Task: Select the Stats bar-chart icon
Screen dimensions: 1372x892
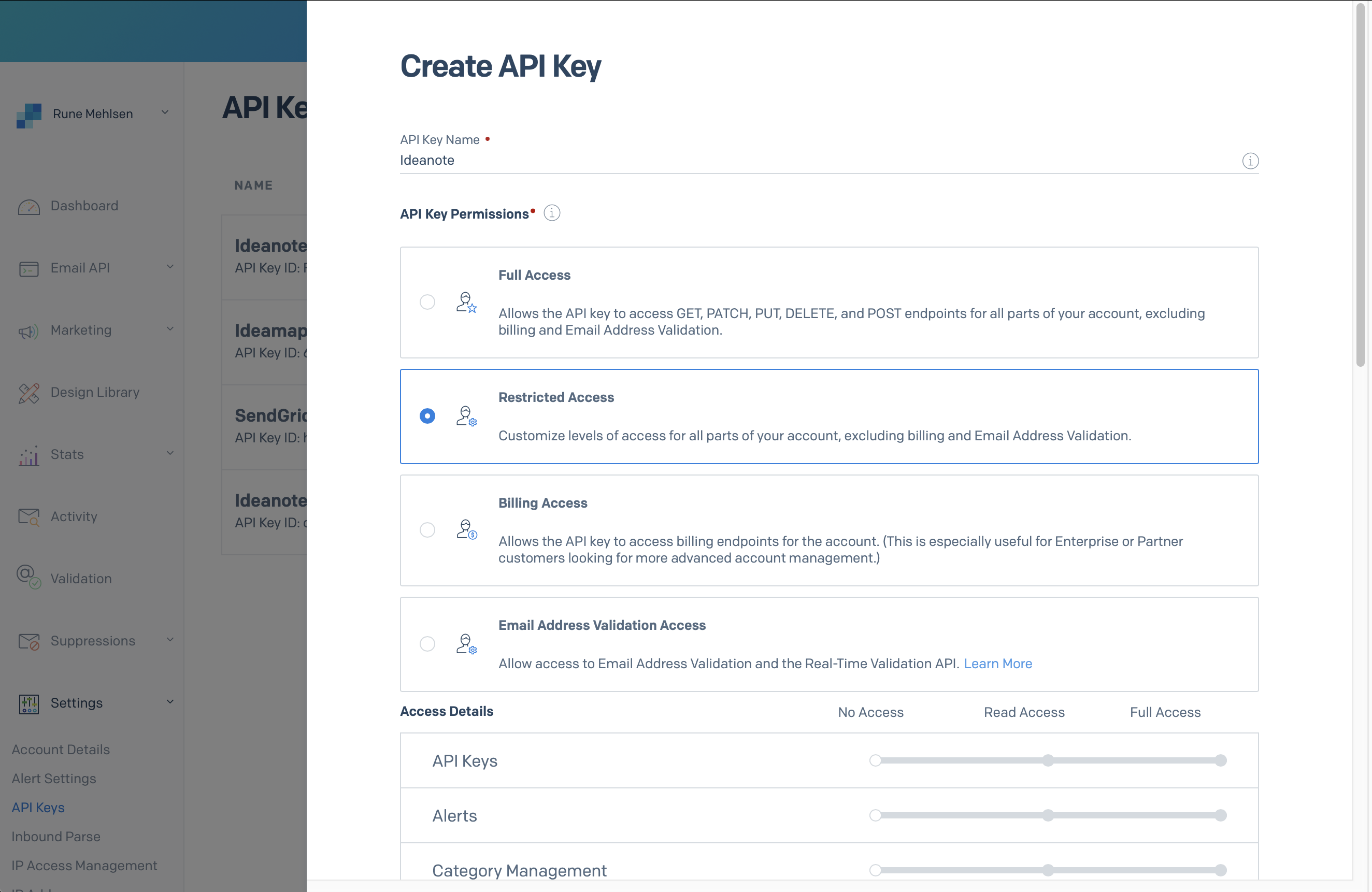Action: coord(28,455)
